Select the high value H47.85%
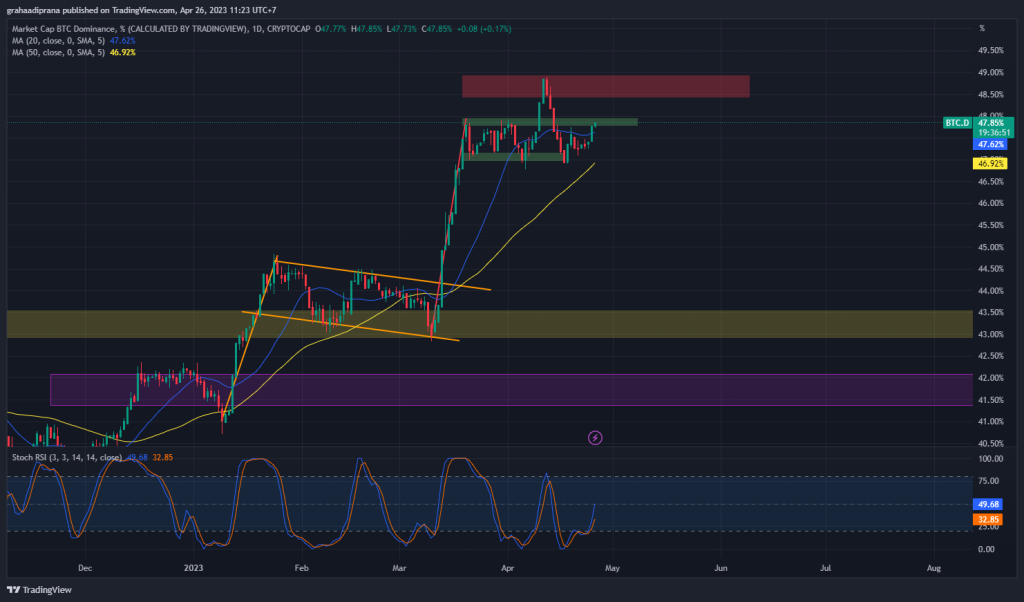1024x602 pixels. click(366, 29)
